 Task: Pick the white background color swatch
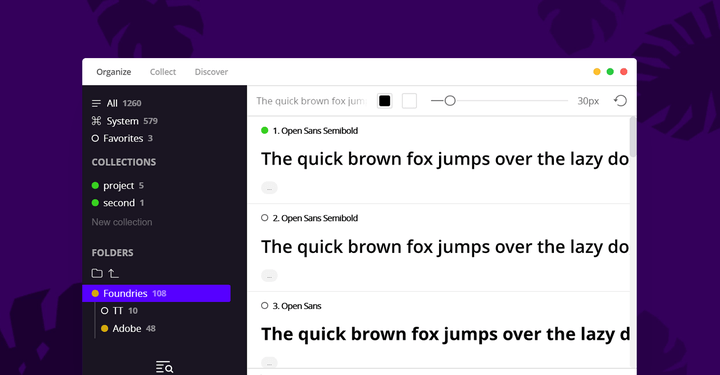click(409, 101)
